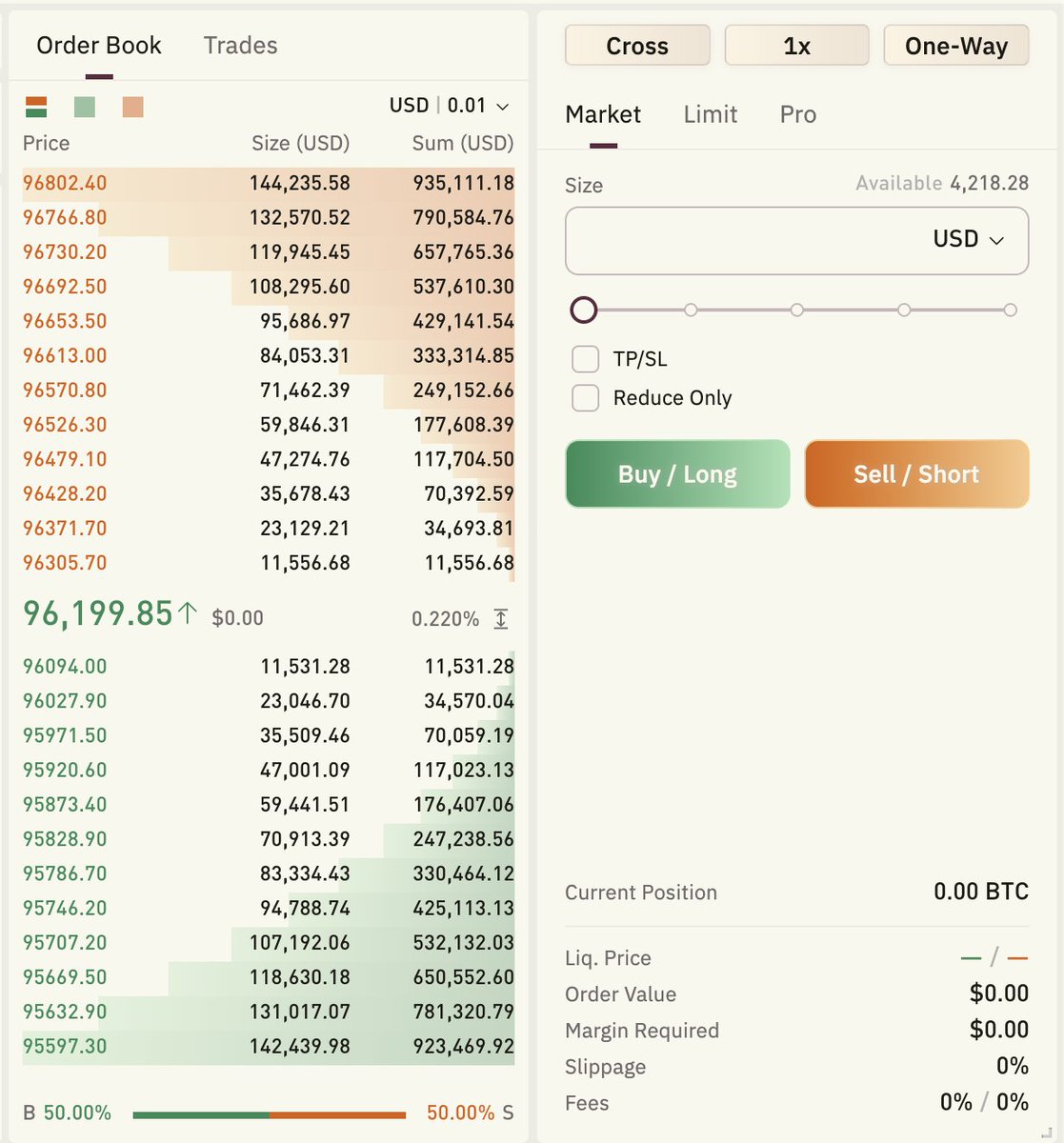The width and height of the screenshot is (1064, 1143).
Task: Set size slider to the 25% stop
Action: click(x=691, y=310)
